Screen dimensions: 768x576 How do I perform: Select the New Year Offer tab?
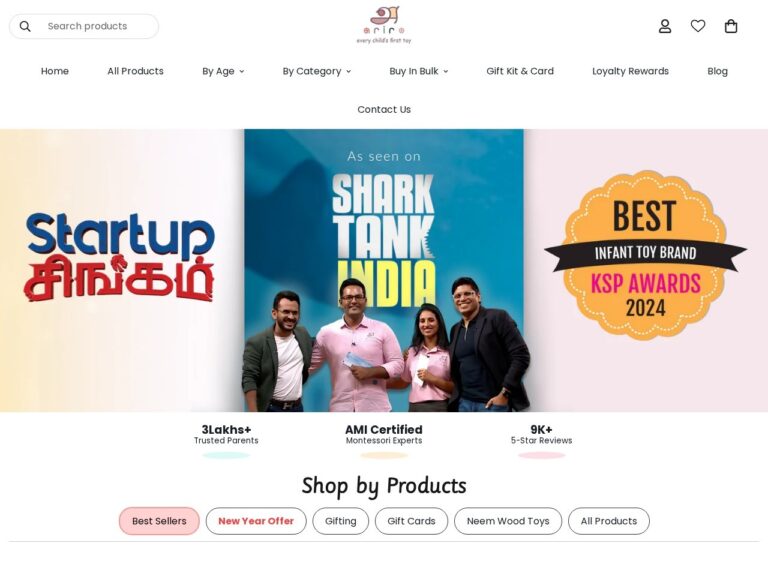pos(256,521)
